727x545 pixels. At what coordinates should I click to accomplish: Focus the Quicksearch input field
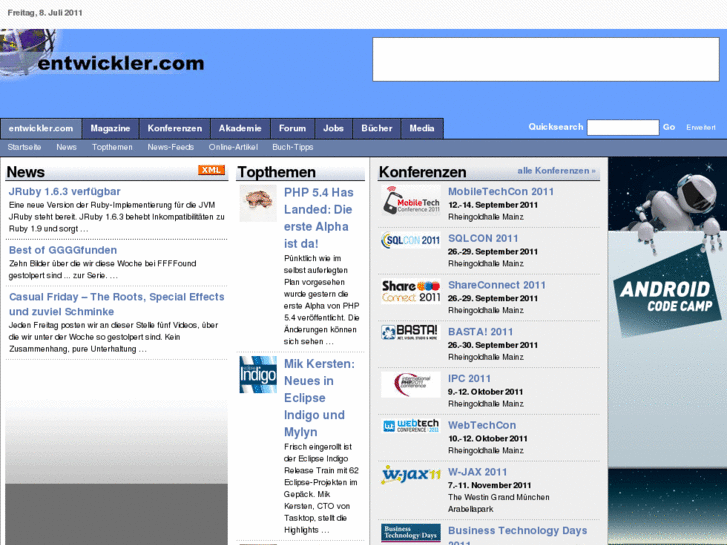click(623, 127)
